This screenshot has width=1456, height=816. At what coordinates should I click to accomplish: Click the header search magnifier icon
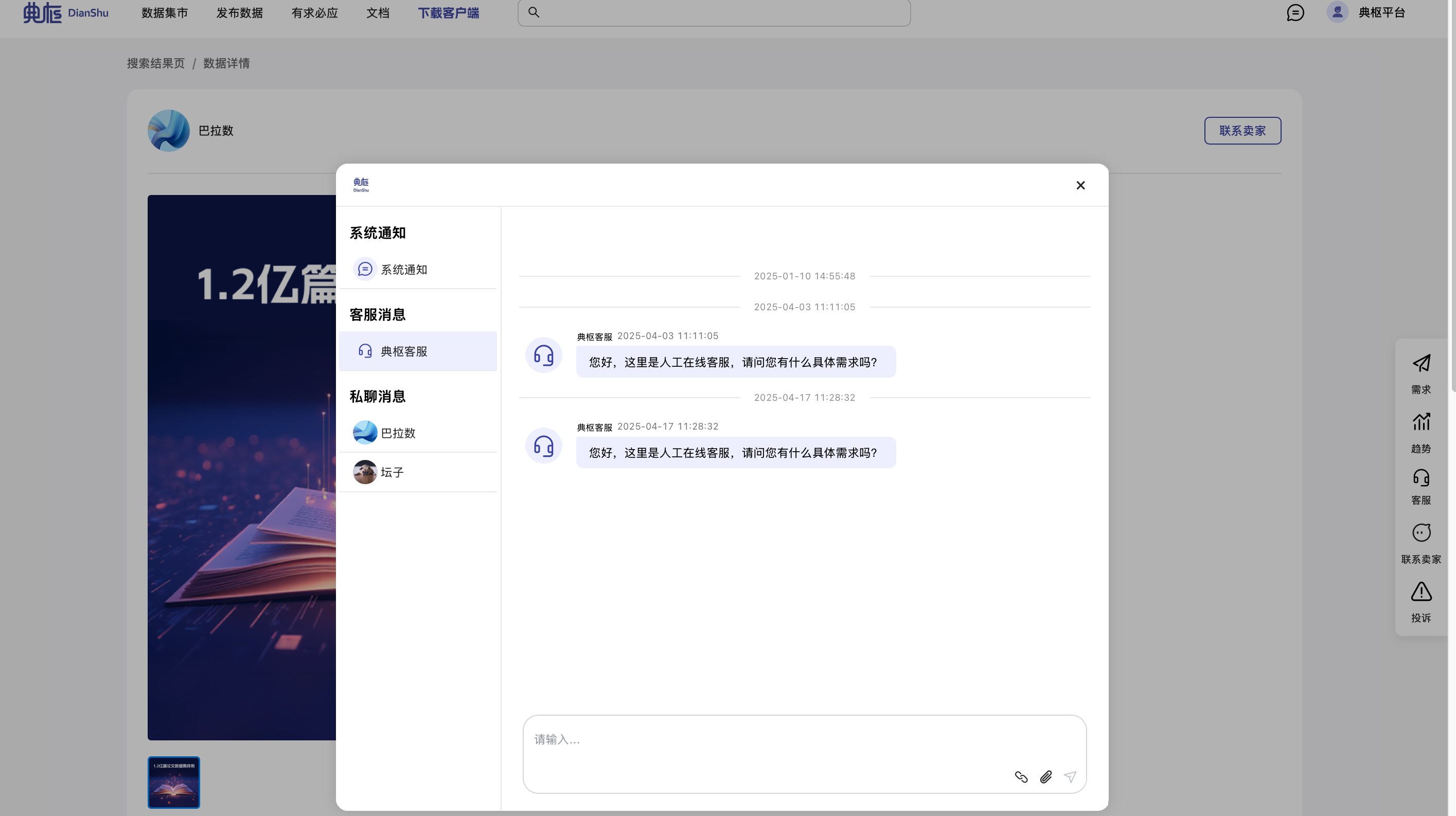(x=534, y=12)
